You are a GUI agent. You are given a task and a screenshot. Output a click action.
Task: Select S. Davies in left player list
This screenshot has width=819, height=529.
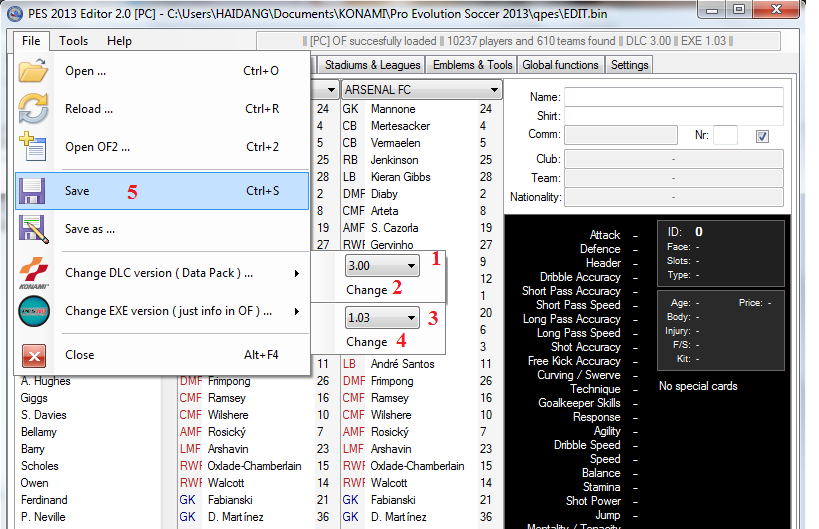pyautogui.click(x=44, y=415)
